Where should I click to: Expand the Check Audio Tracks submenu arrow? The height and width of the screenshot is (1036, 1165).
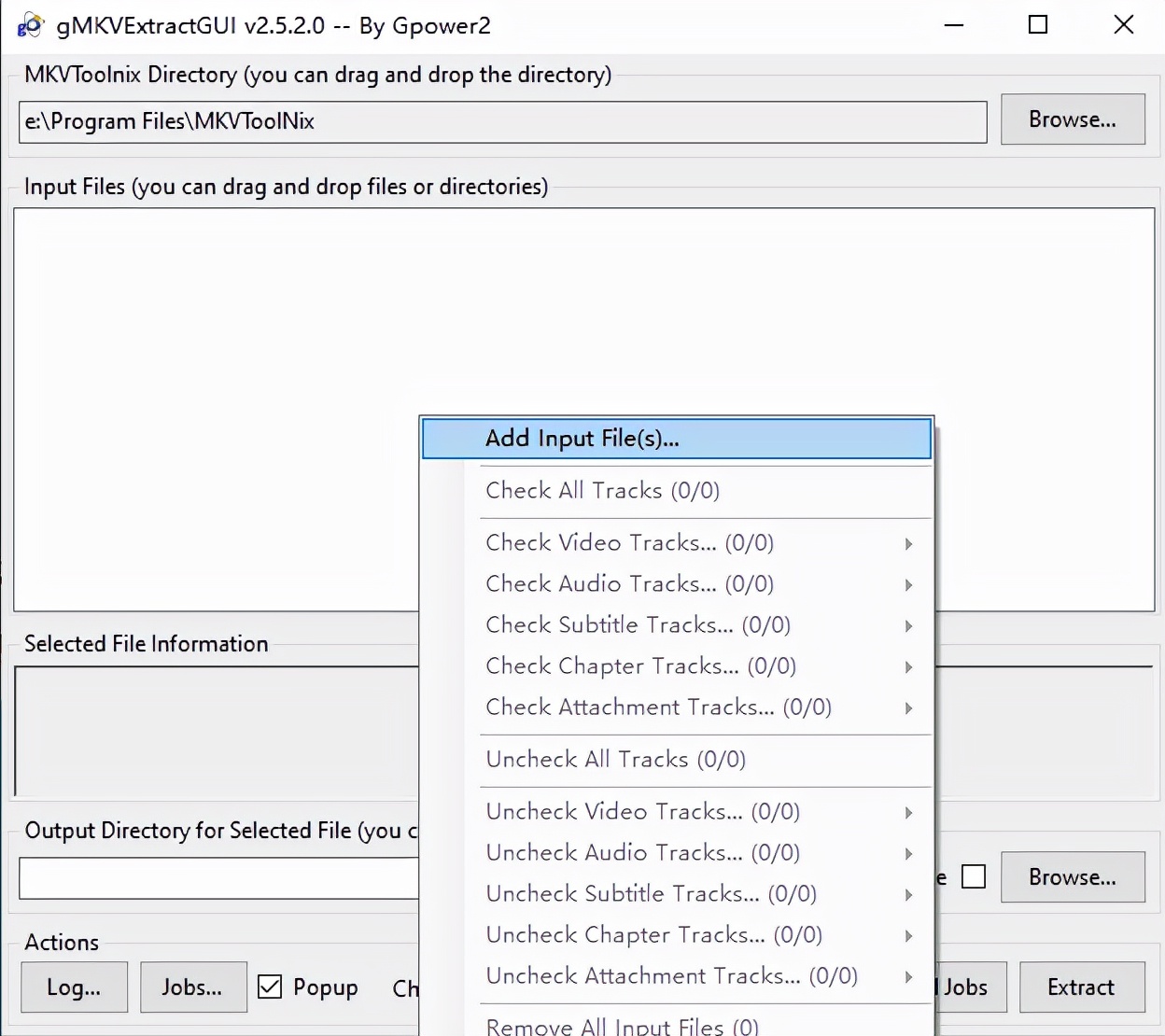[x=908, y=584]
